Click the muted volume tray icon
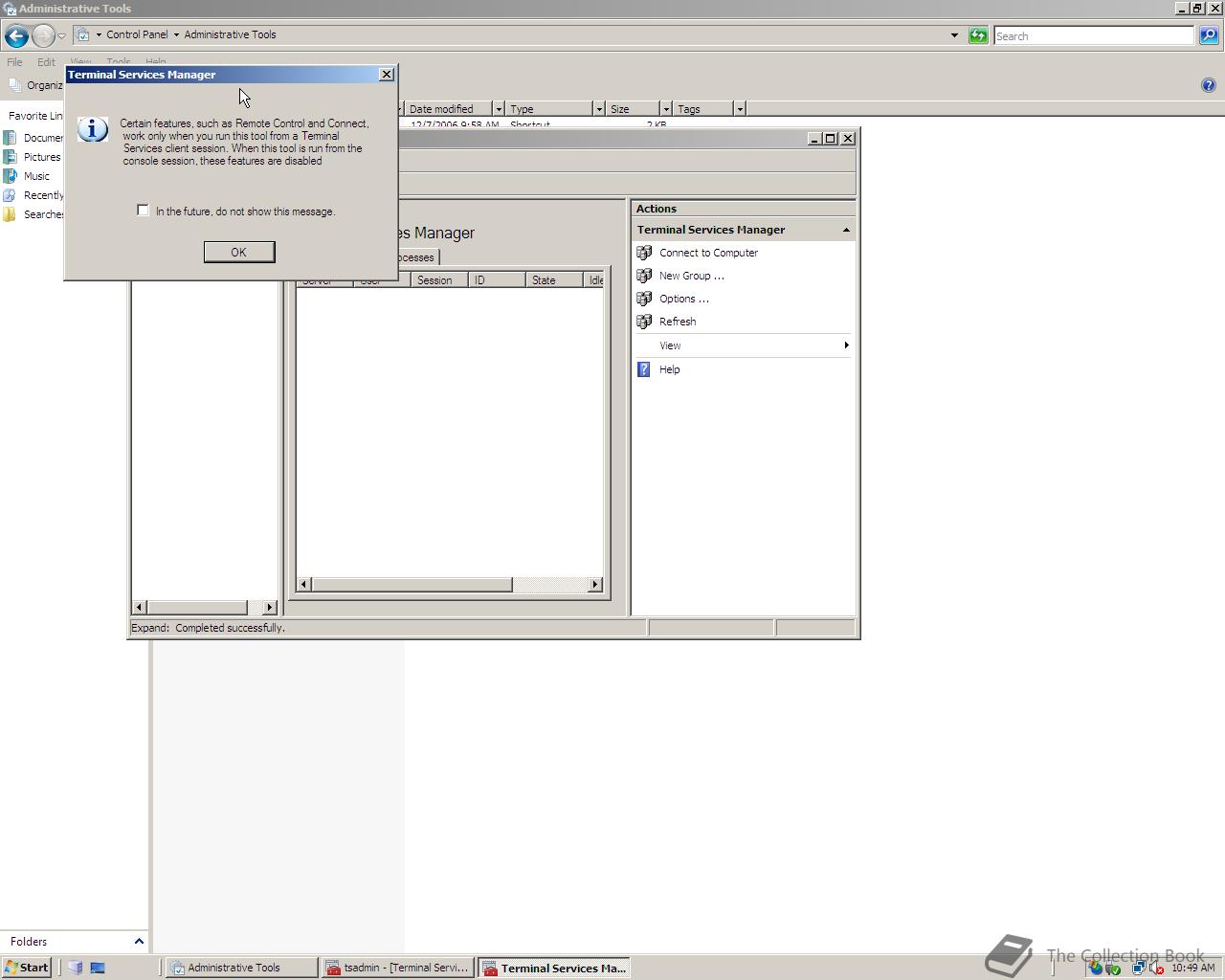The height and width of the screenshot is (980, 1225). click(1157, 968)
